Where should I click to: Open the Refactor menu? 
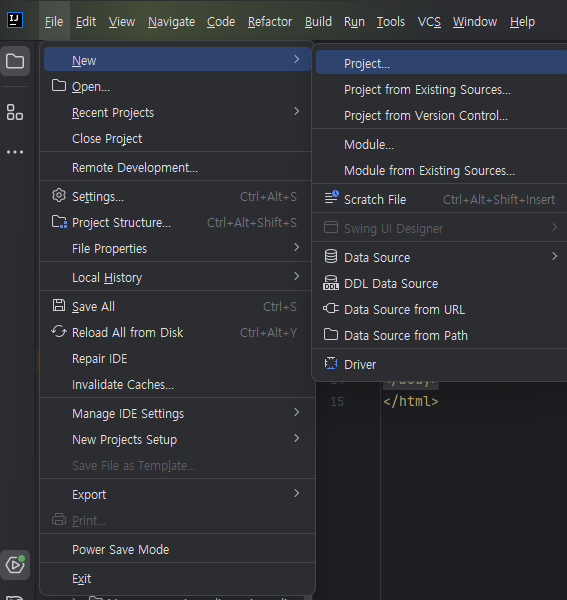tap(270, 22)
